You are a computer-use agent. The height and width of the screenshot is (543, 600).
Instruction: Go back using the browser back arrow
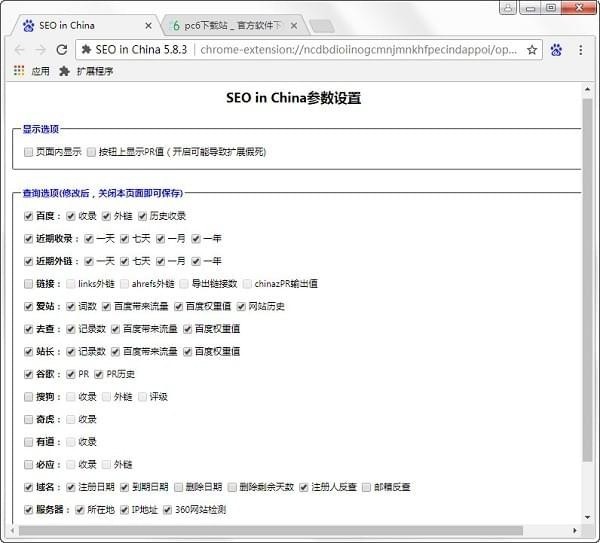(19, 50)
